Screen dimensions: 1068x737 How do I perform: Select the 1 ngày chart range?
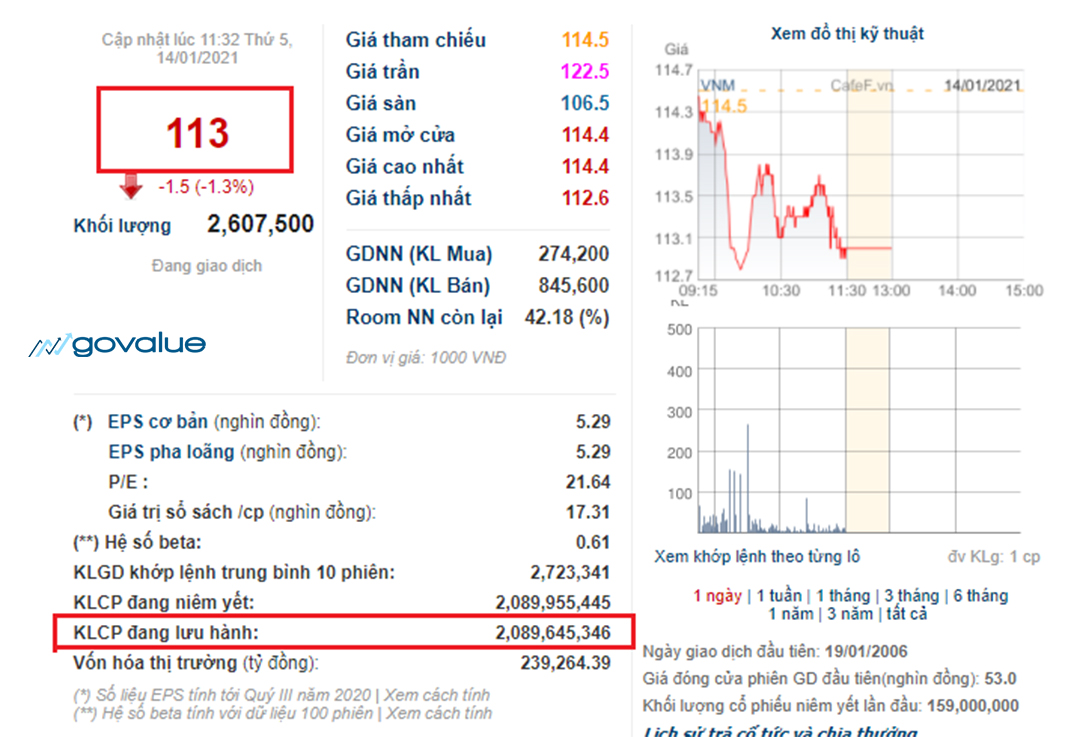[x=717, y=596]
